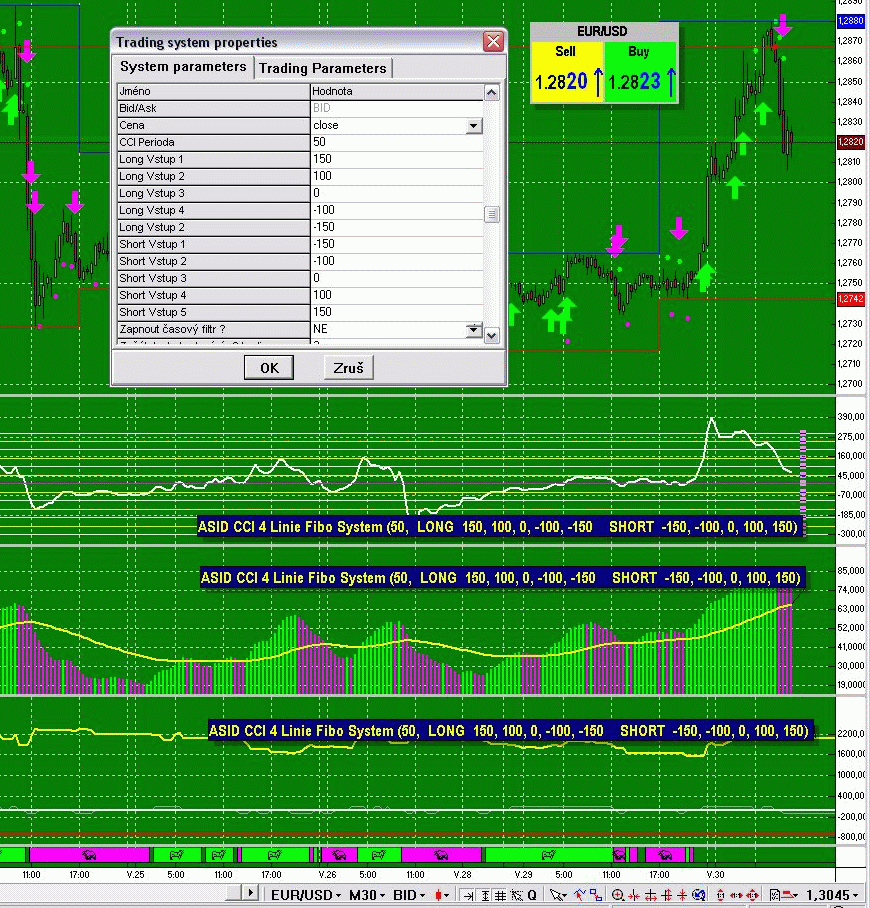Viewport: 870px width, 908px height.
Task: Select the System parameters tab
Action: pyautogui.click(x=182, y=67)
